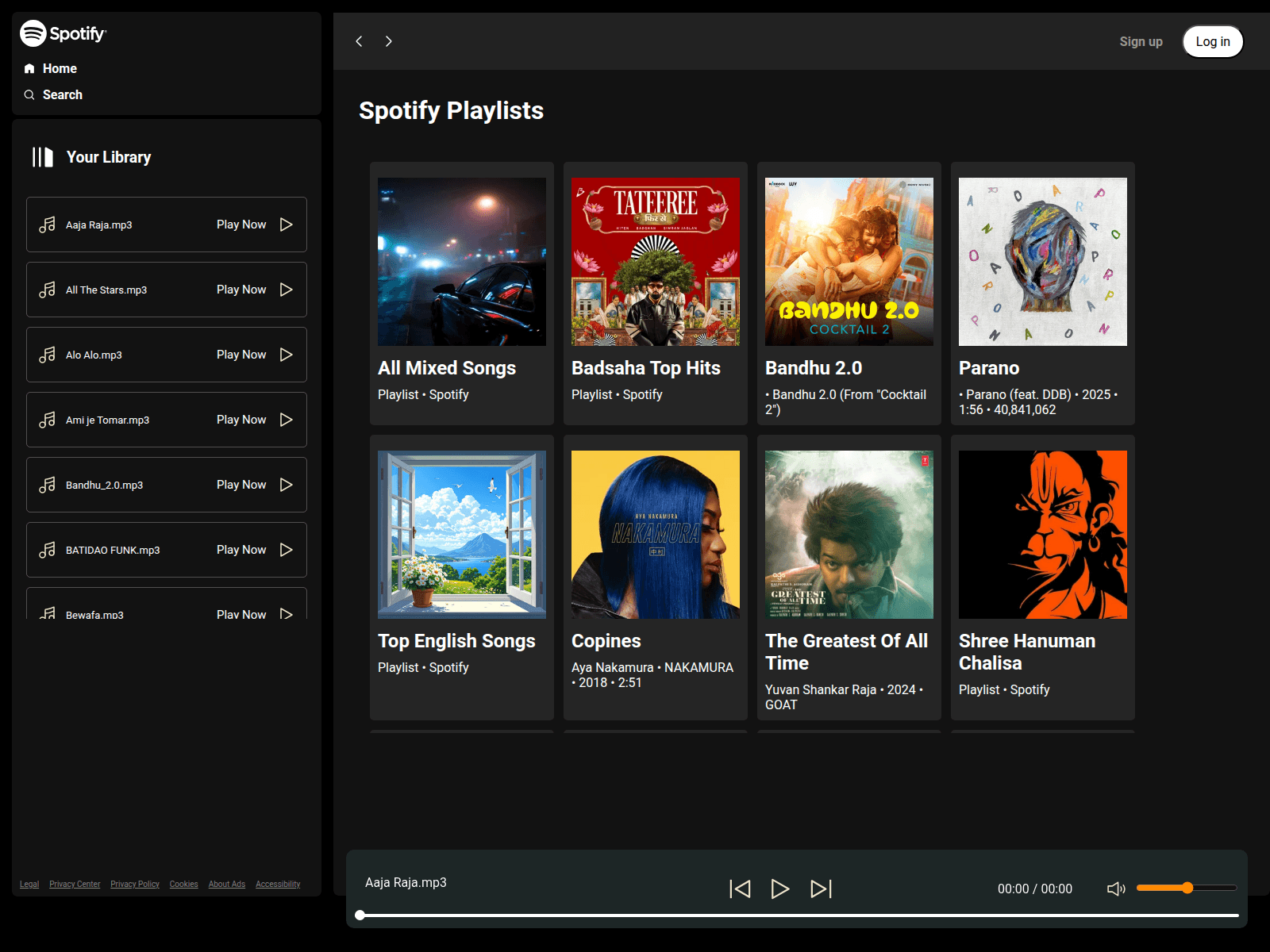Viewport: 1270px width, 952px height.
Task: Click the seek bar handle at start
Action: coord(360,916)
